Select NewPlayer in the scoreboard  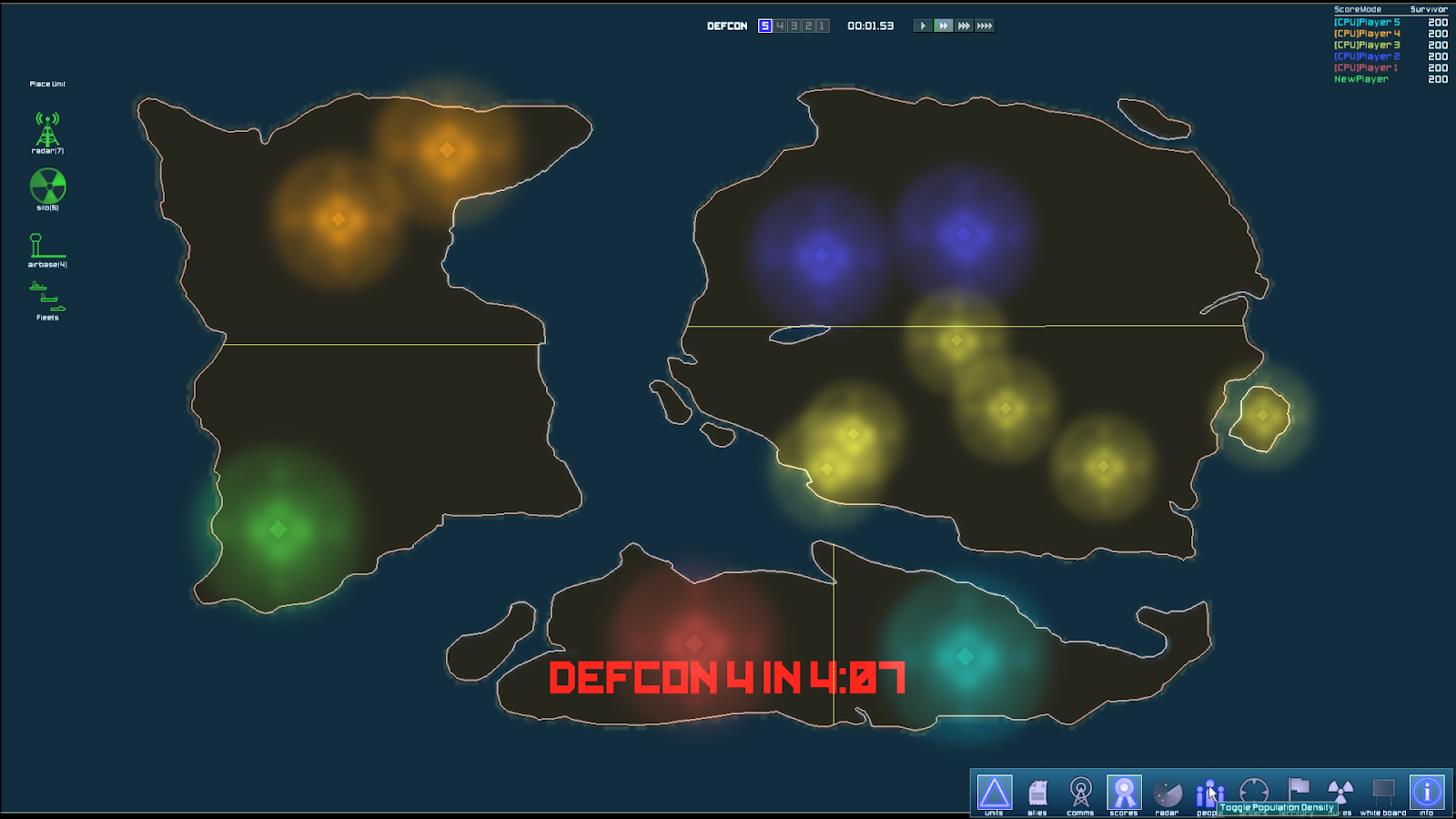coord(1361,79)
